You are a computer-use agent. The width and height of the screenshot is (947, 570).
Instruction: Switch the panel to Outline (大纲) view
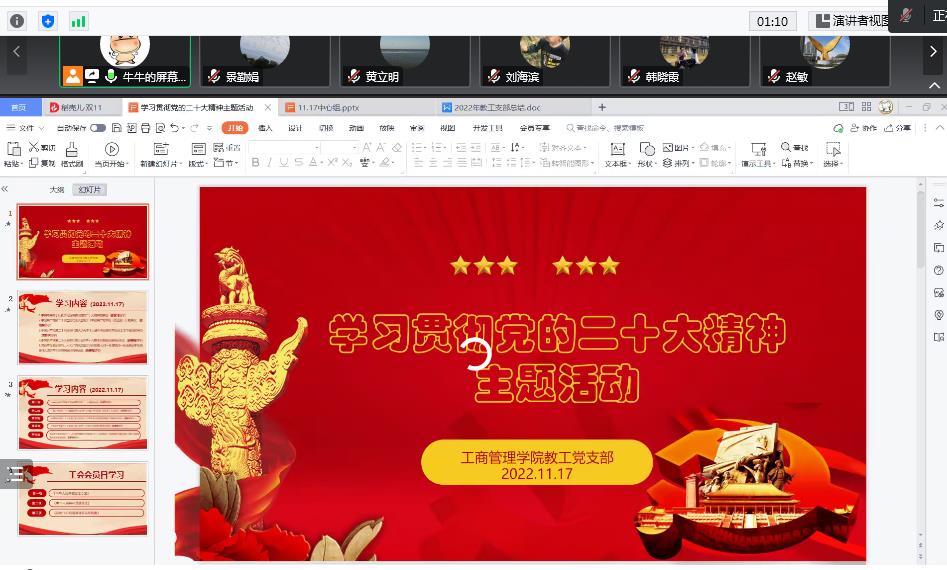(57, 189)
